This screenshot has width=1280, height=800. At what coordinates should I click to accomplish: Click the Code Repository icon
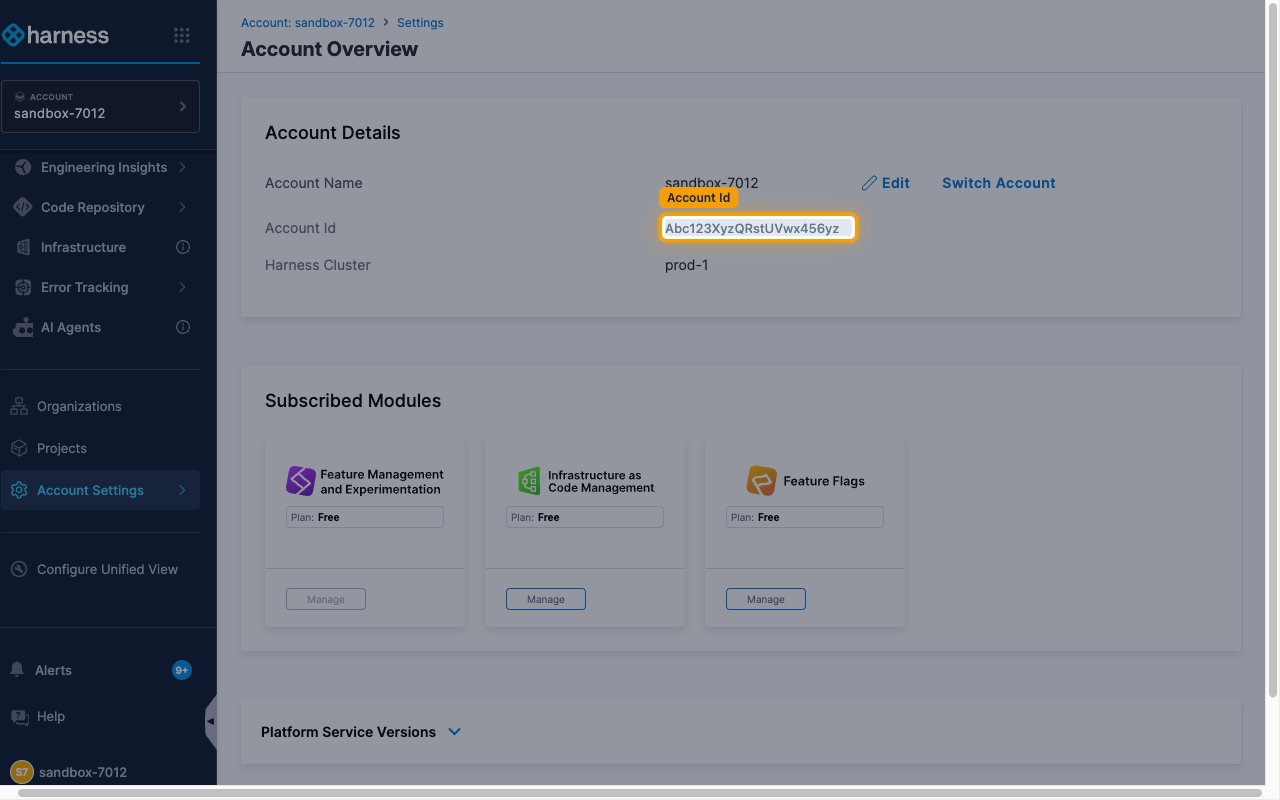coord(22,207)
